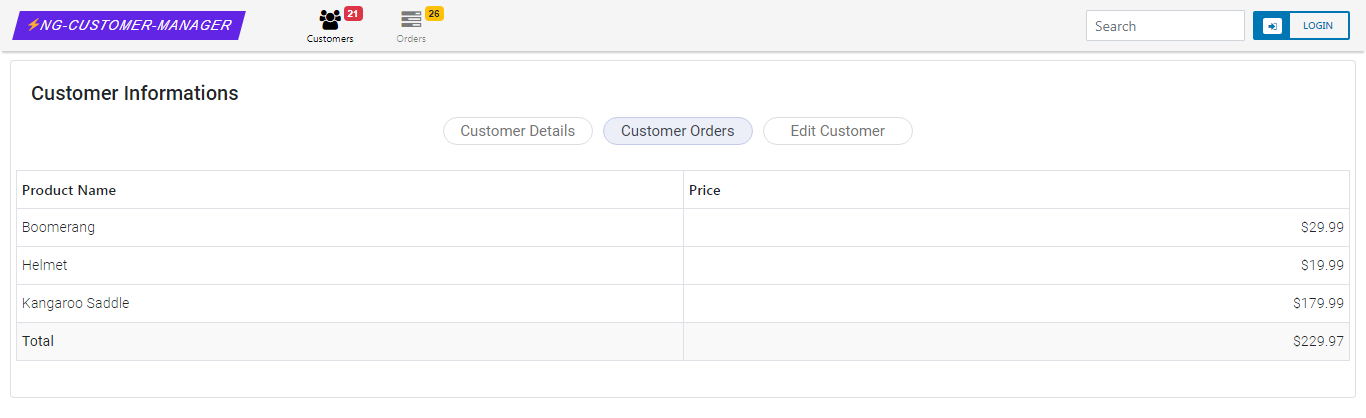Open the Customers icon in navbar

[330, 19]
